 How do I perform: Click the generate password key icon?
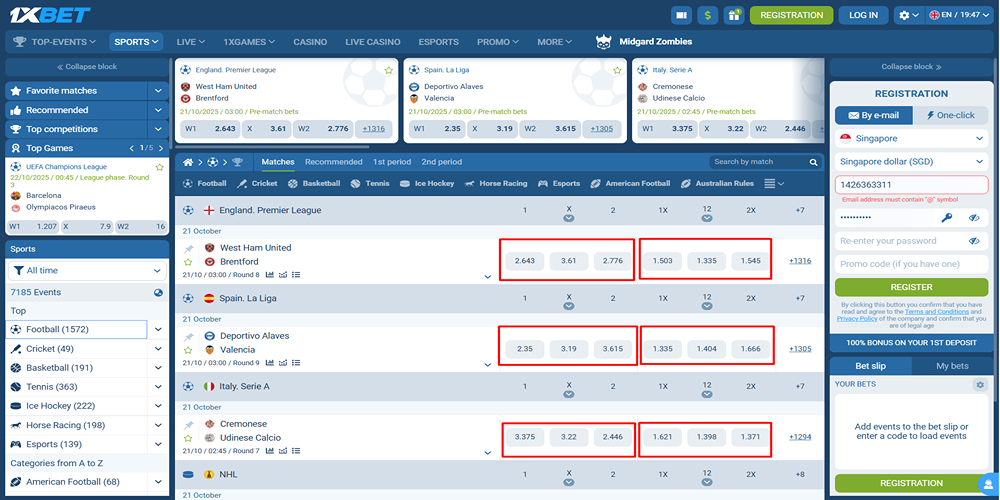[946, 217]
